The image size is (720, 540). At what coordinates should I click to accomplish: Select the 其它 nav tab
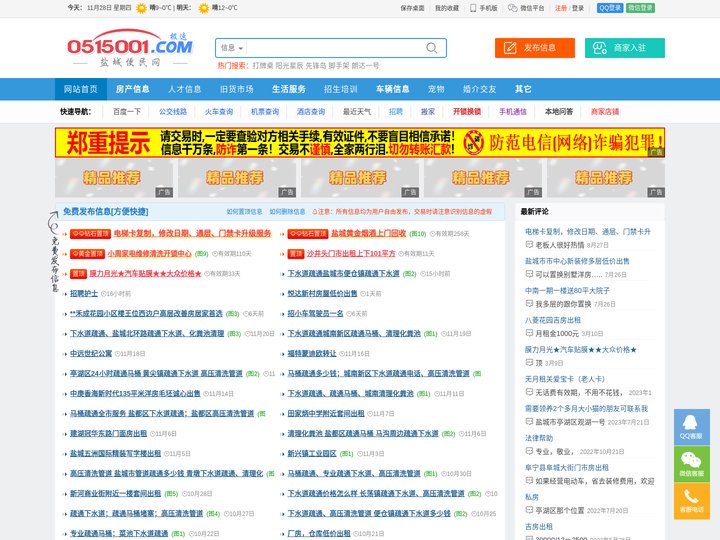tap(523, 89)
